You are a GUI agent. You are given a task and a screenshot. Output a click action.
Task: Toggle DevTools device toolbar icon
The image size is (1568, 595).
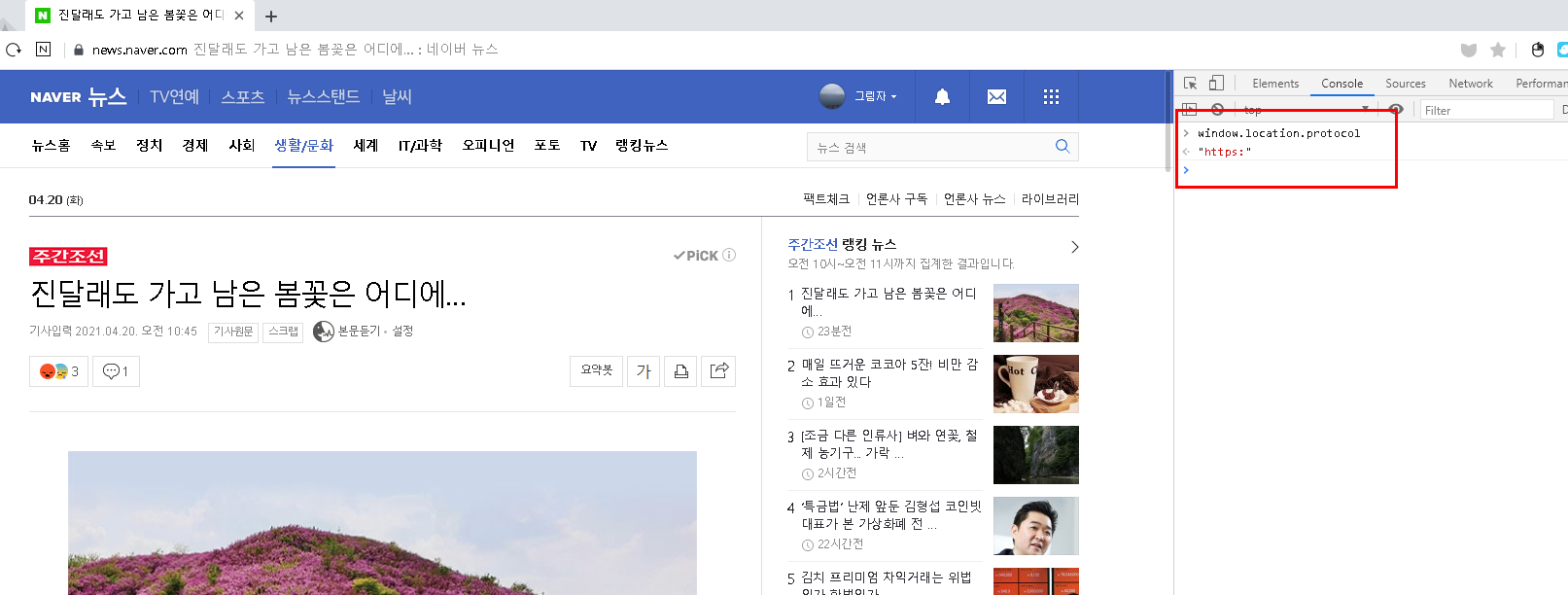[x=1216, y=84]
